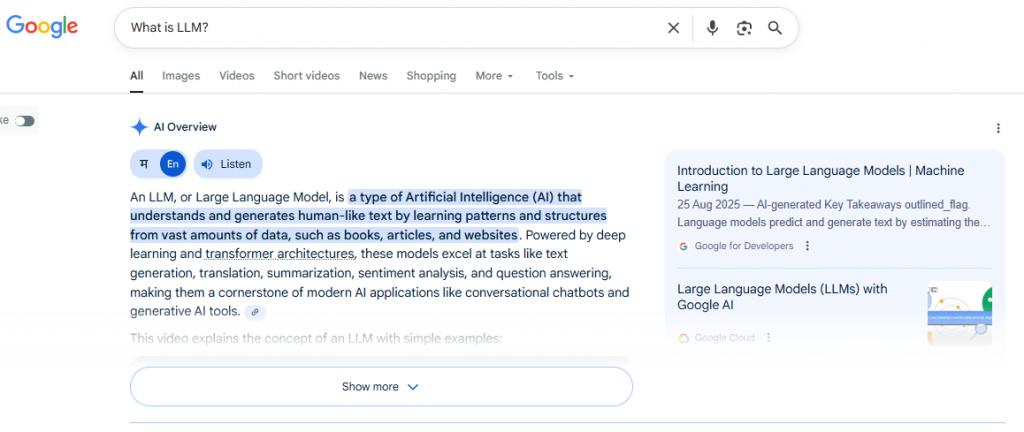Click the link chip after generative AI tools
Screen dimensions: 1024x432
coord(255,312)
